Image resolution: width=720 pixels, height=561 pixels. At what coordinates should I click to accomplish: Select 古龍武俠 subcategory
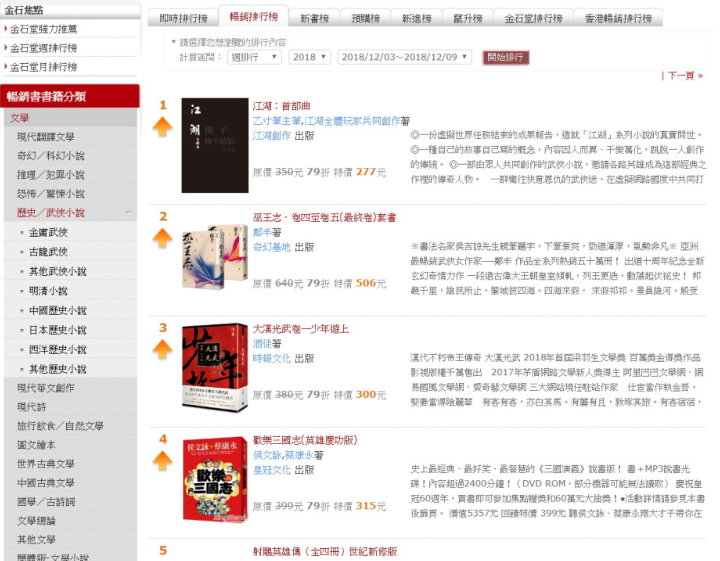(x=48, y=252)
